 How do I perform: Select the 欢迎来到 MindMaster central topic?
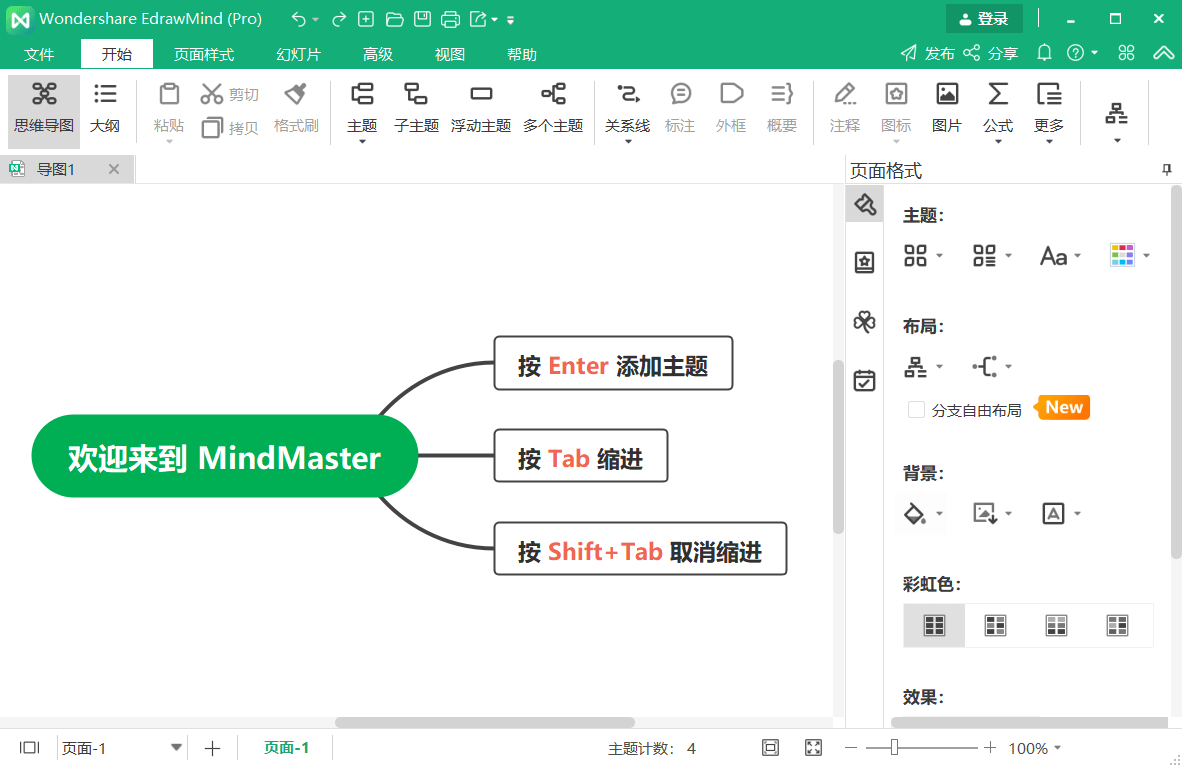(x=225, y=457)
